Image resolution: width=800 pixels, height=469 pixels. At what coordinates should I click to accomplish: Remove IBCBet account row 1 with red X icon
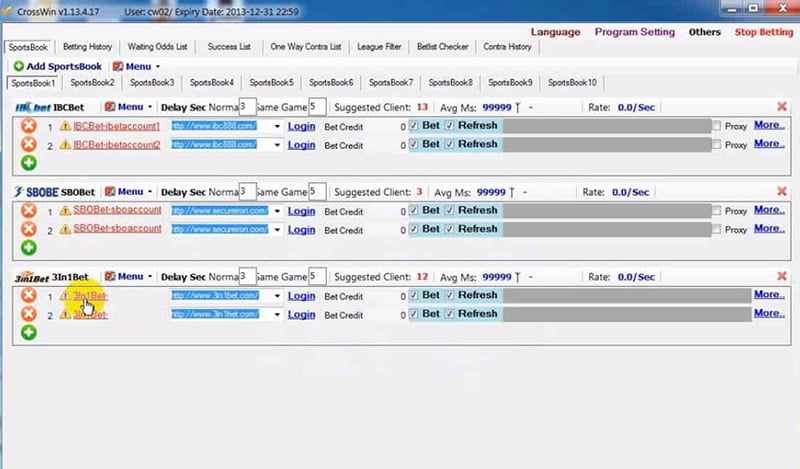29,126
